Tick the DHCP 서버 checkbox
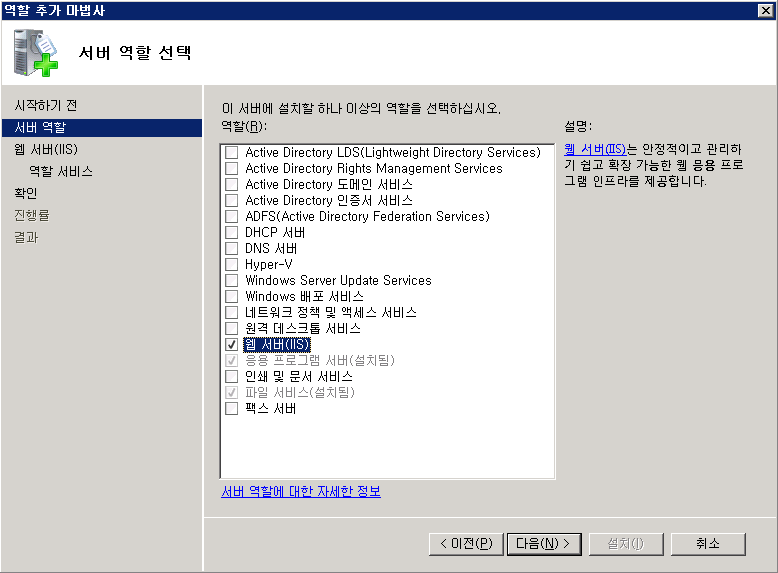The image size is (778, 573). click(231, 232)
